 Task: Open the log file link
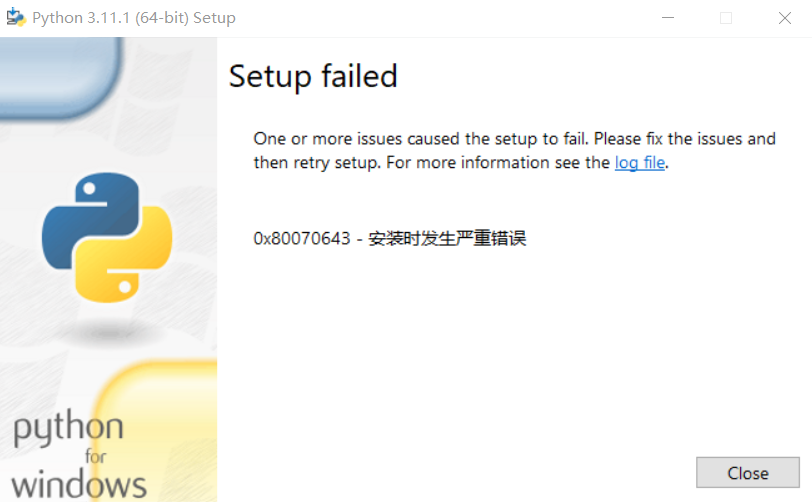click(x=640, y=163)
